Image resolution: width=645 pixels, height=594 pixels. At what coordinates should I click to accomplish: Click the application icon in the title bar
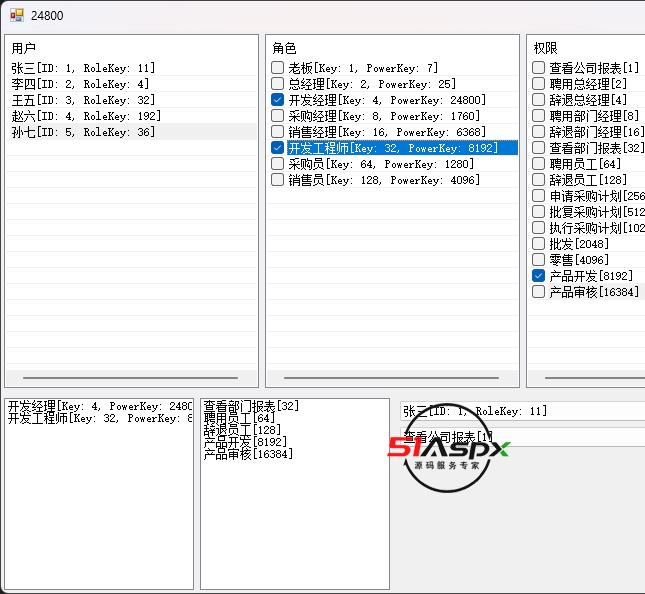click(17, 15)
